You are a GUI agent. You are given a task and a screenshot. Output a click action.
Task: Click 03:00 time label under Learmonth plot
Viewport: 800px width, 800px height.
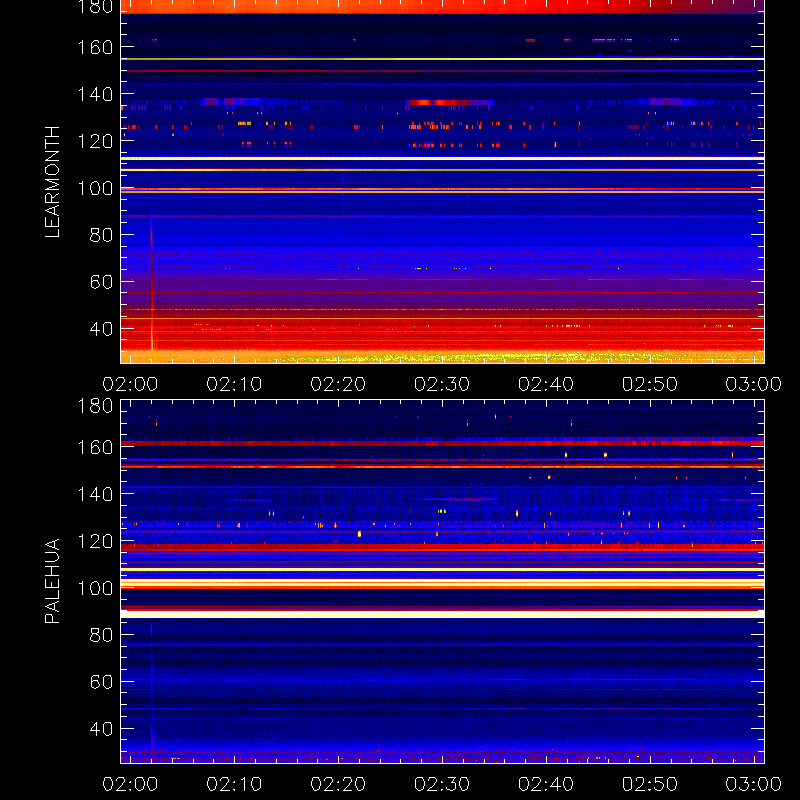pyautogui.click(x=754, y=384)
